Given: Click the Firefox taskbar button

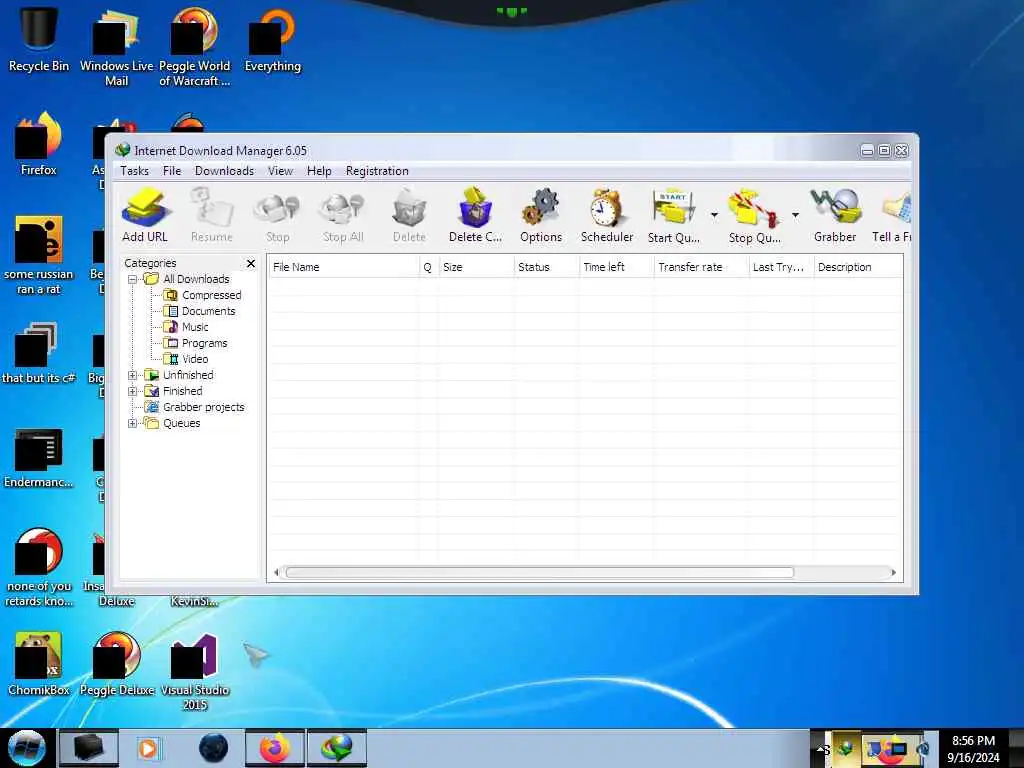Looking at the screenshot, I should [x=275, y=748].
